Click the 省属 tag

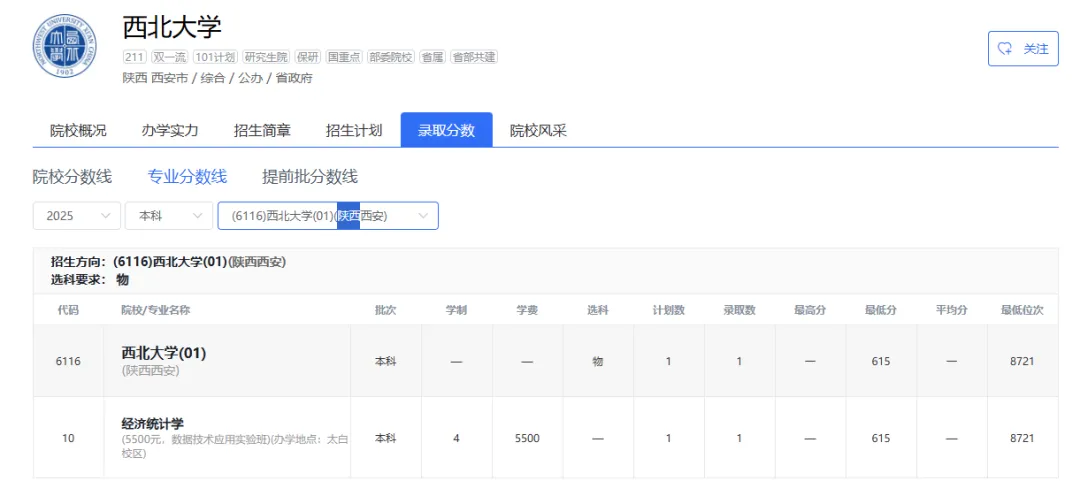(433, 57)
